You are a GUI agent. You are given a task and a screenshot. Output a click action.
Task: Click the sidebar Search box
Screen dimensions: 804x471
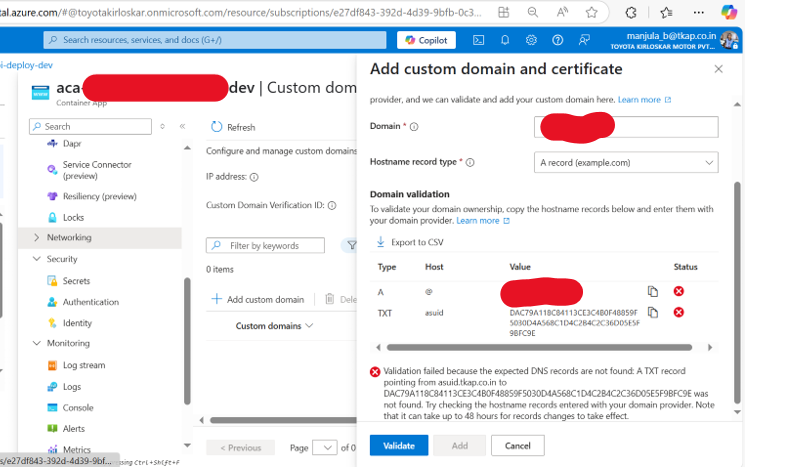point(90,126)
